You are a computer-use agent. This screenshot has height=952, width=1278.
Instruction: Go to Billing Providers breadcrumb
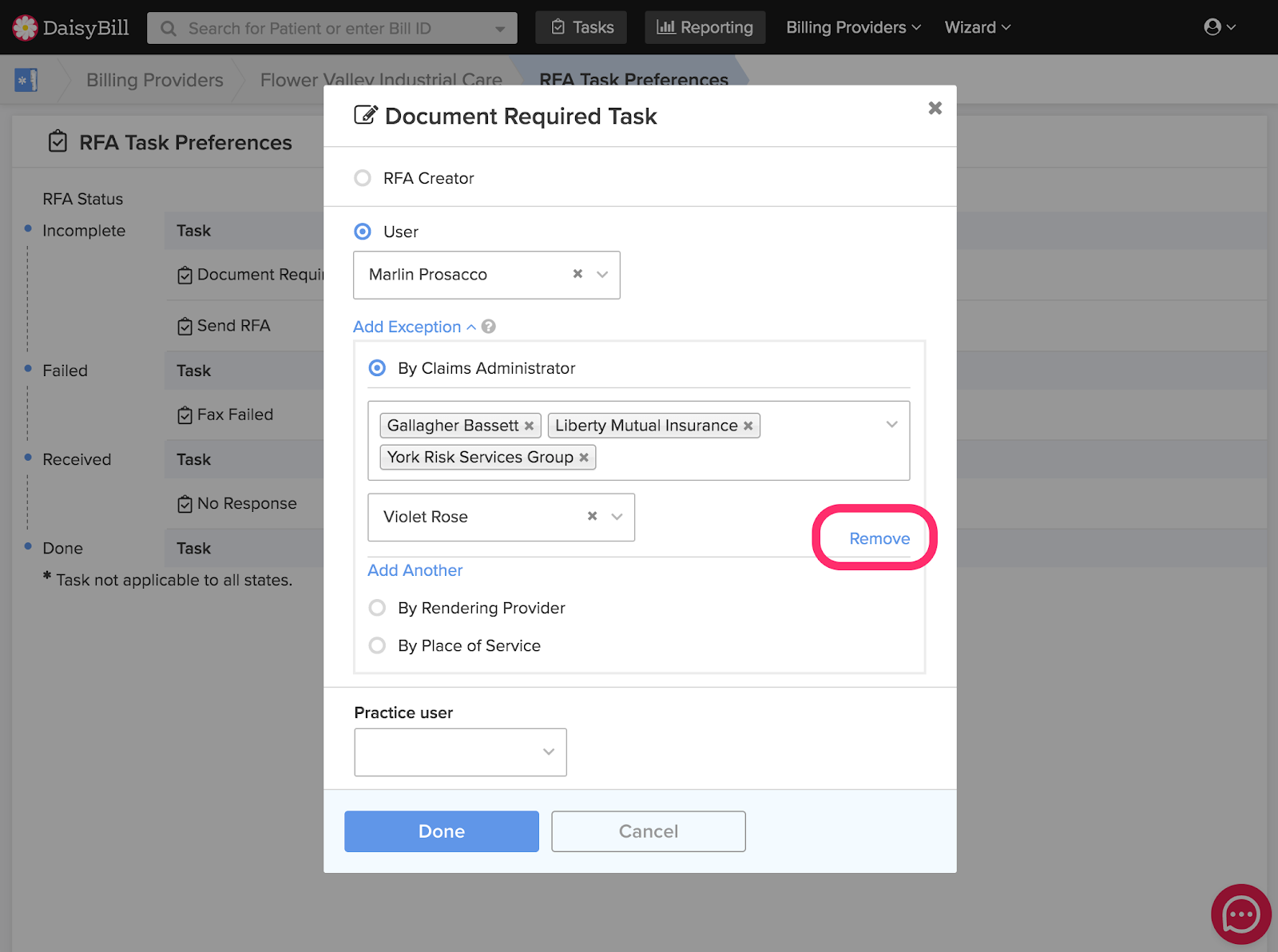click(x=155, y=80)
